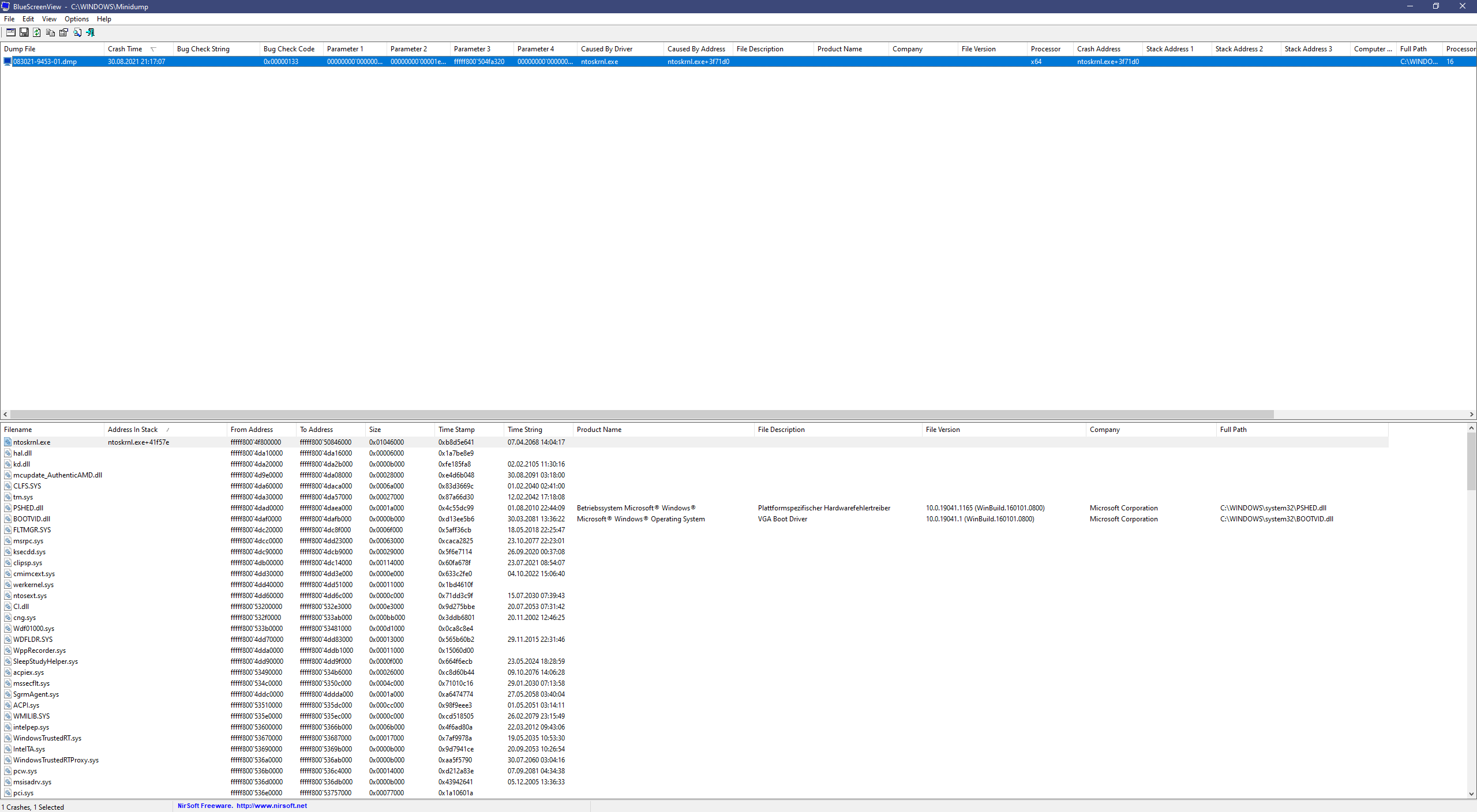
Task: Click the Find magnifier toolbar icon
Action: point(77,32)
